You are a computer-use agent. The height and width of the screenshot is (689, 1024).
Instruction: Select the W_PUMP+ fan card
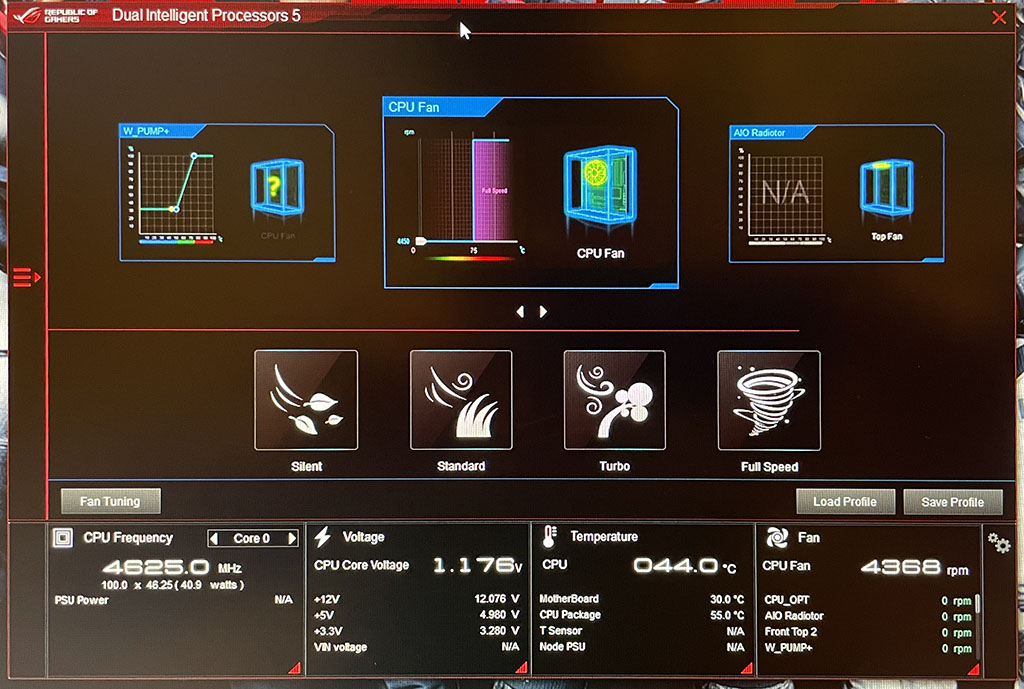227,193
